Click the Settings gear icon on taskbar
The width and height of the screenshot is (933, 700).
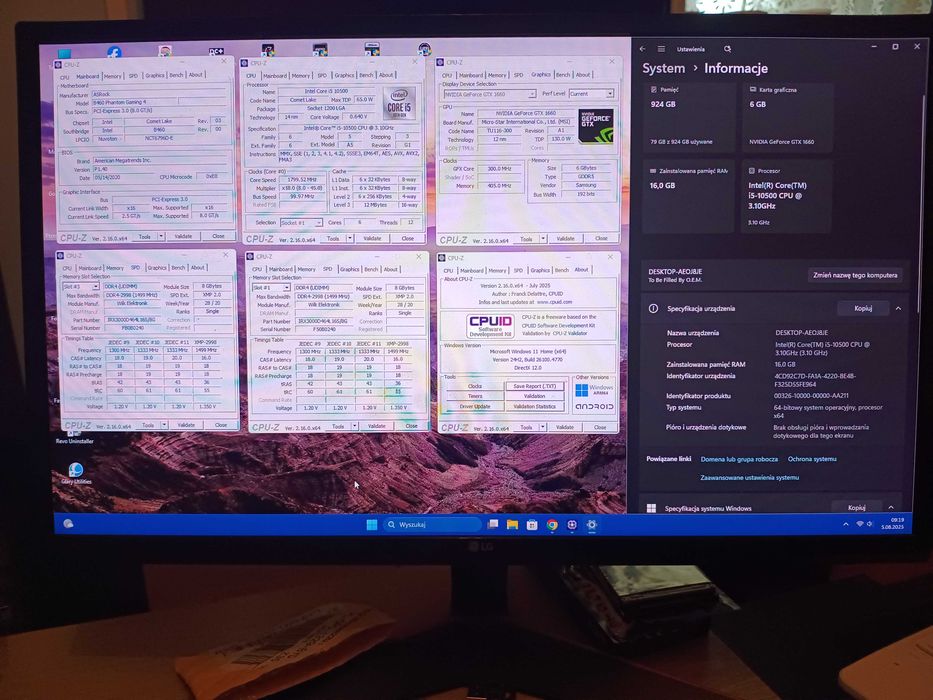[x=591, y=524]
